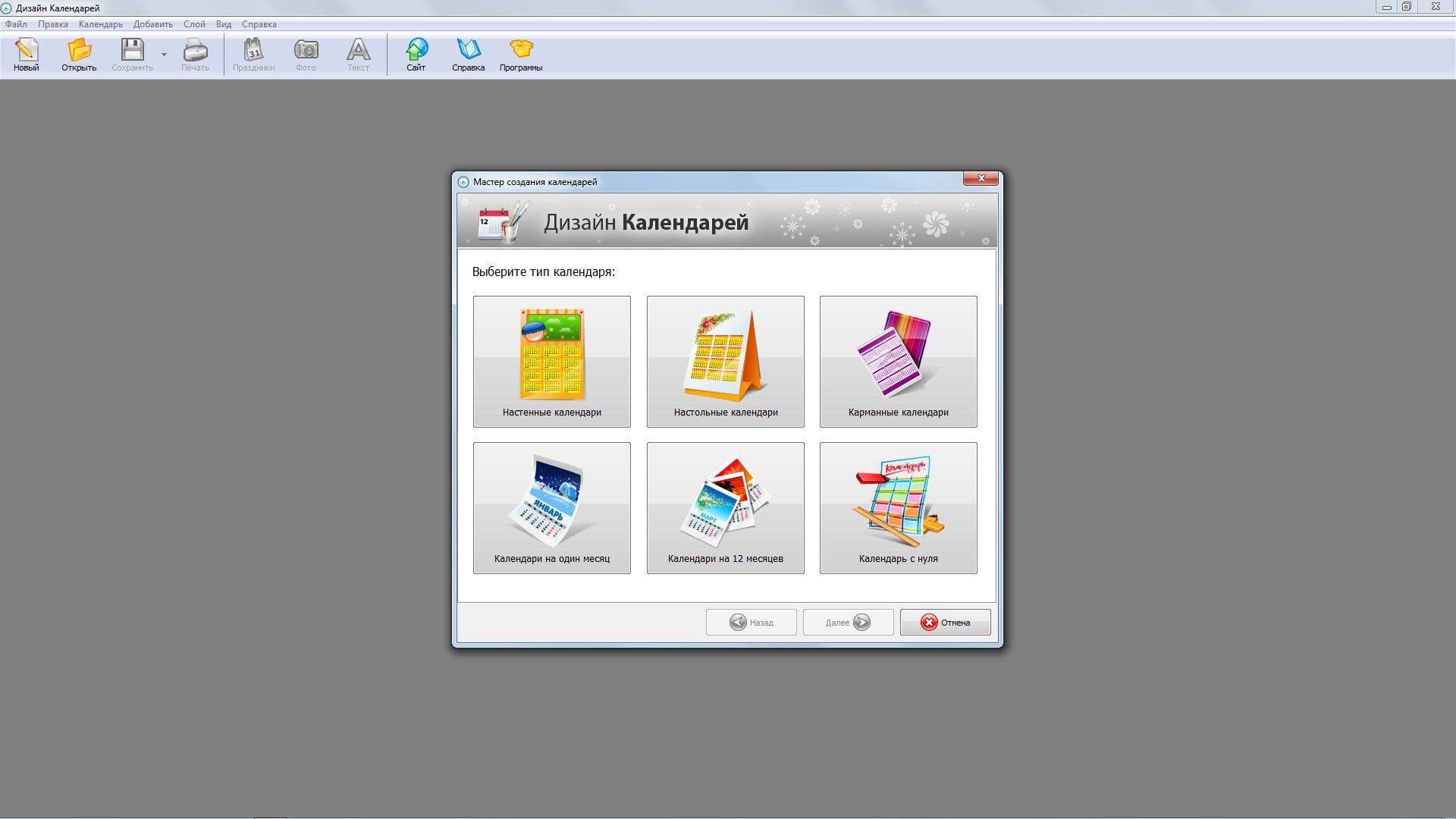Restore down the main application window
Image resolution: width=1456 pixels, height=819 pixels.
pyautogui.click(x=1407, y=7)
